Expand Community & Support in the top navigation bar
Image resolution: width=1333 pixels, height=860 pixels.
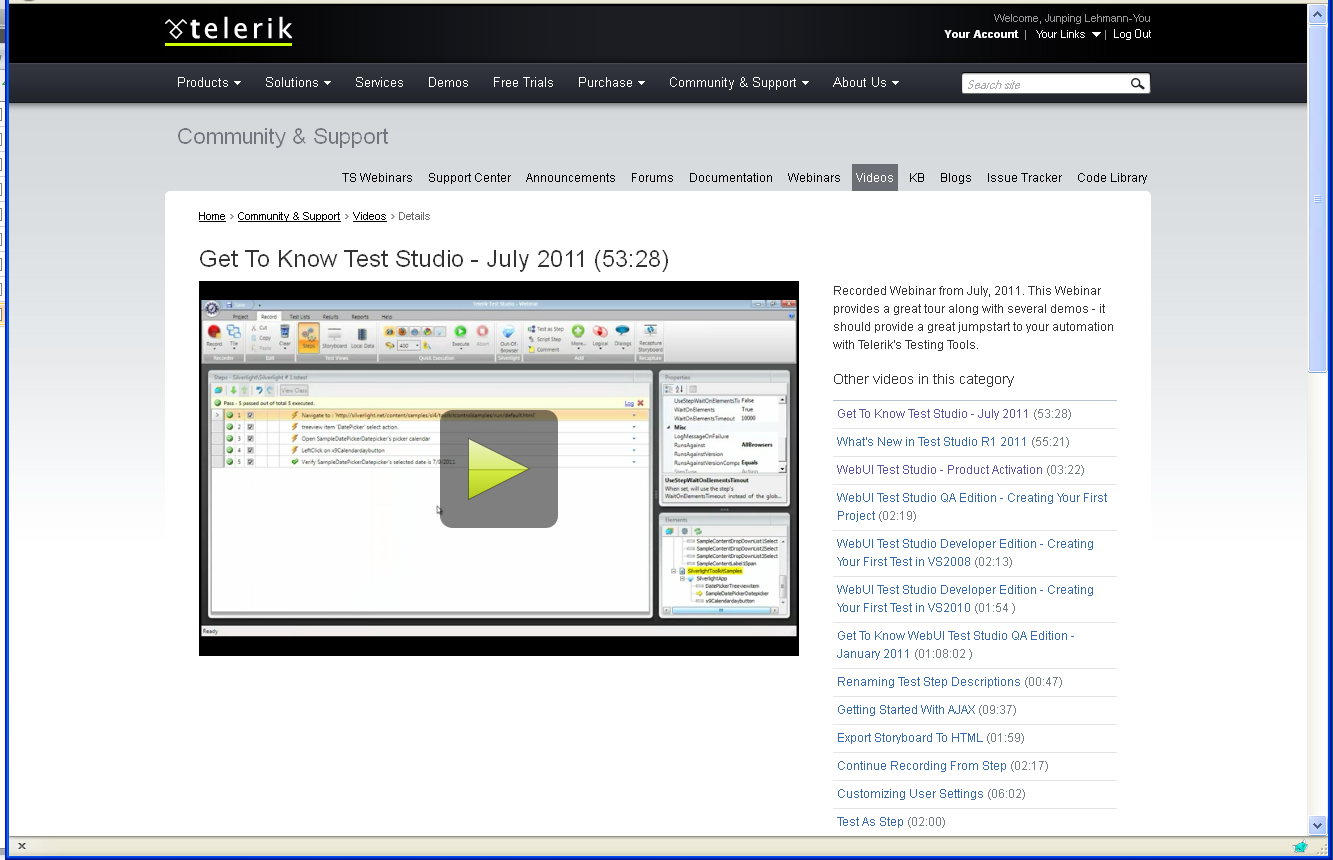(739, 83)
